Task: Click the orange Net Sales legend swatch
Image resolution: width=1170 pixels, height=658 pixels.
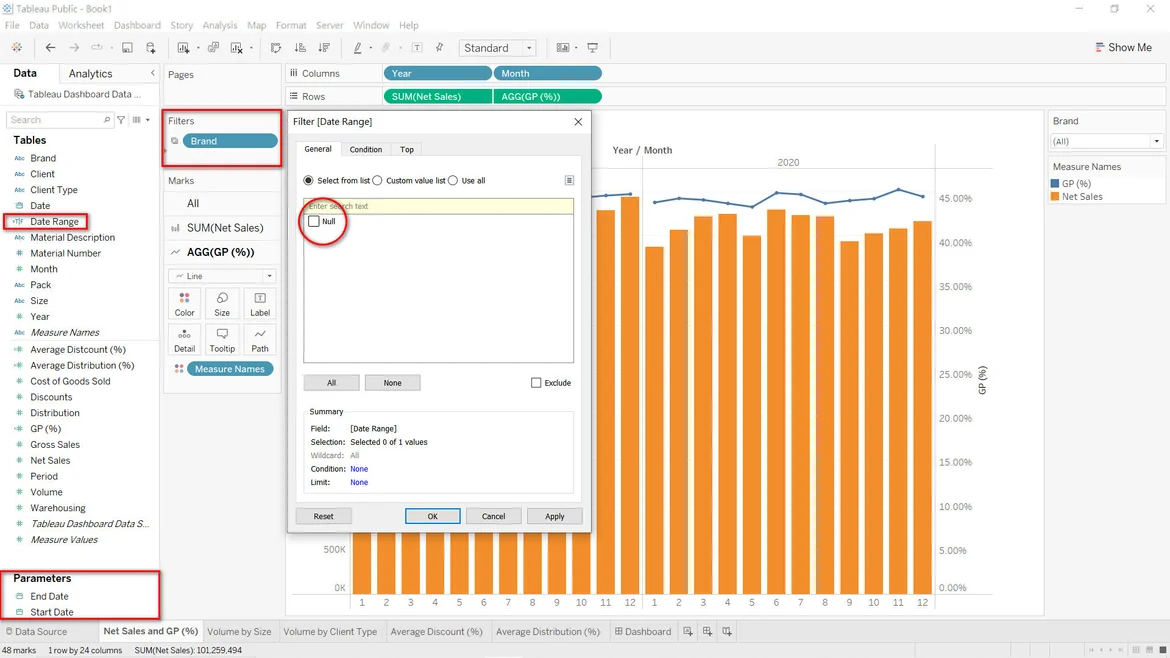Action: [x=1055, y=197]
